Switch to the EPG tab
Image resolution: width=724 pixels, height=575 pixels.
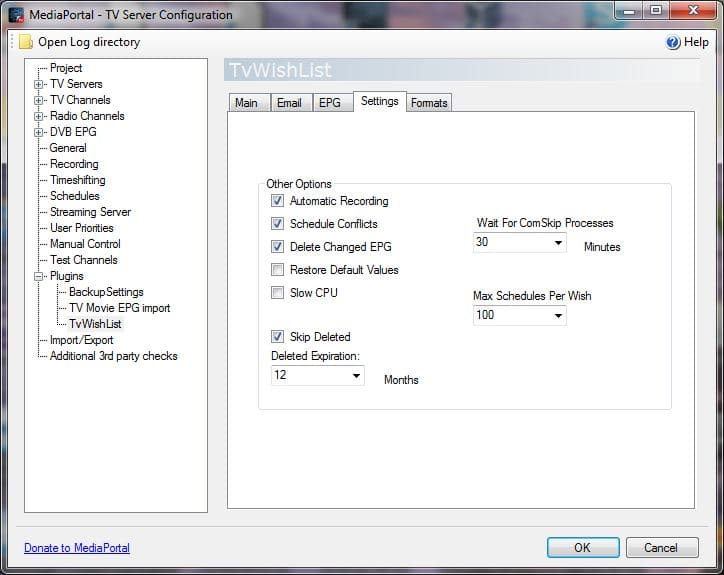click(332, 103)
